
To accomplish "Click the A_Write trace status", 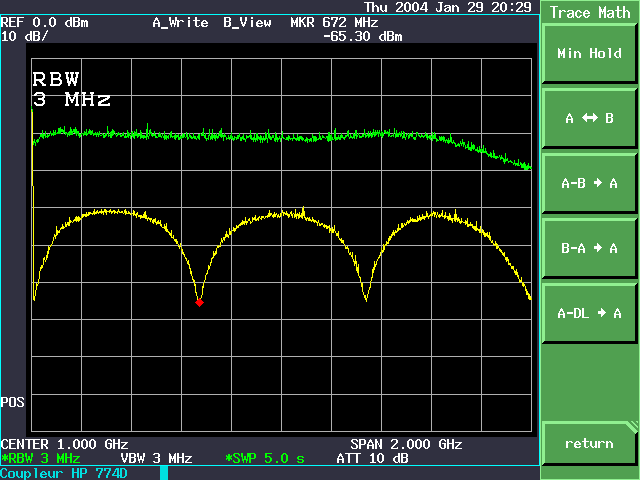I will point(180,22).
